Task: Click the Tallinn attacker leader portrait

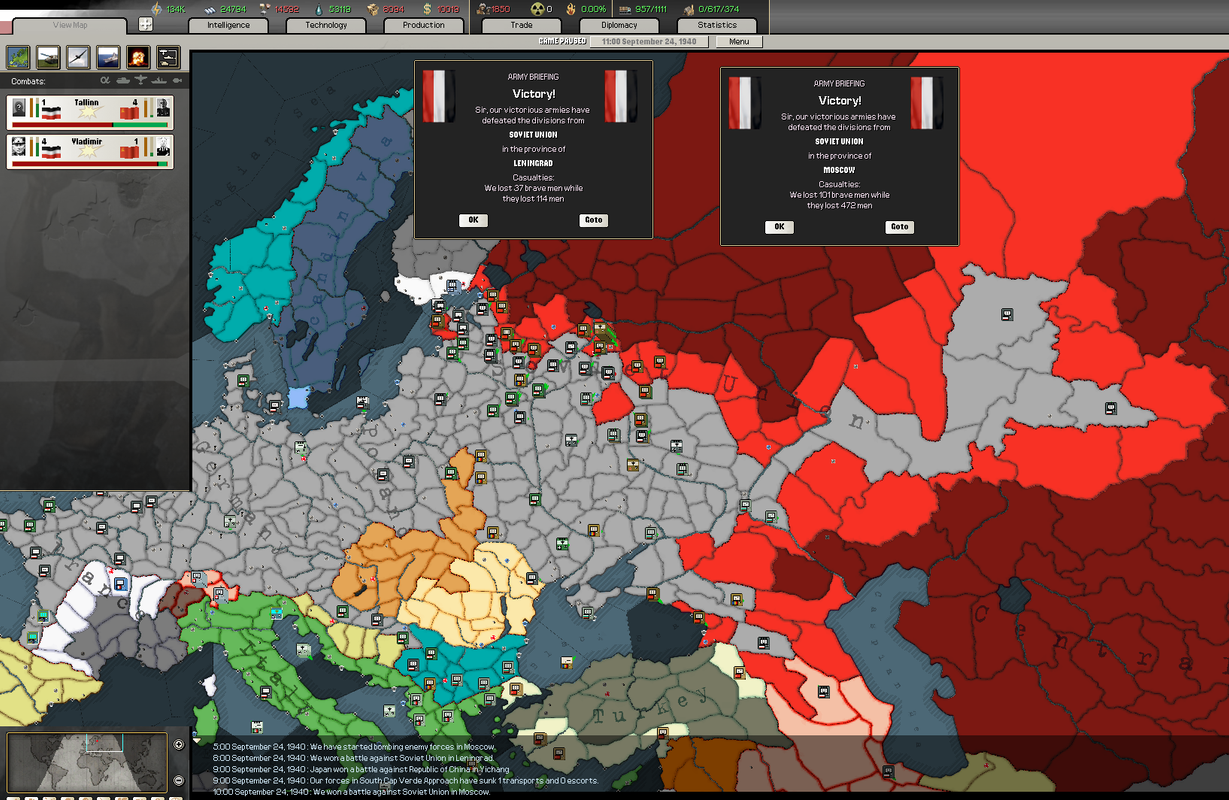Action: (20, 107)
